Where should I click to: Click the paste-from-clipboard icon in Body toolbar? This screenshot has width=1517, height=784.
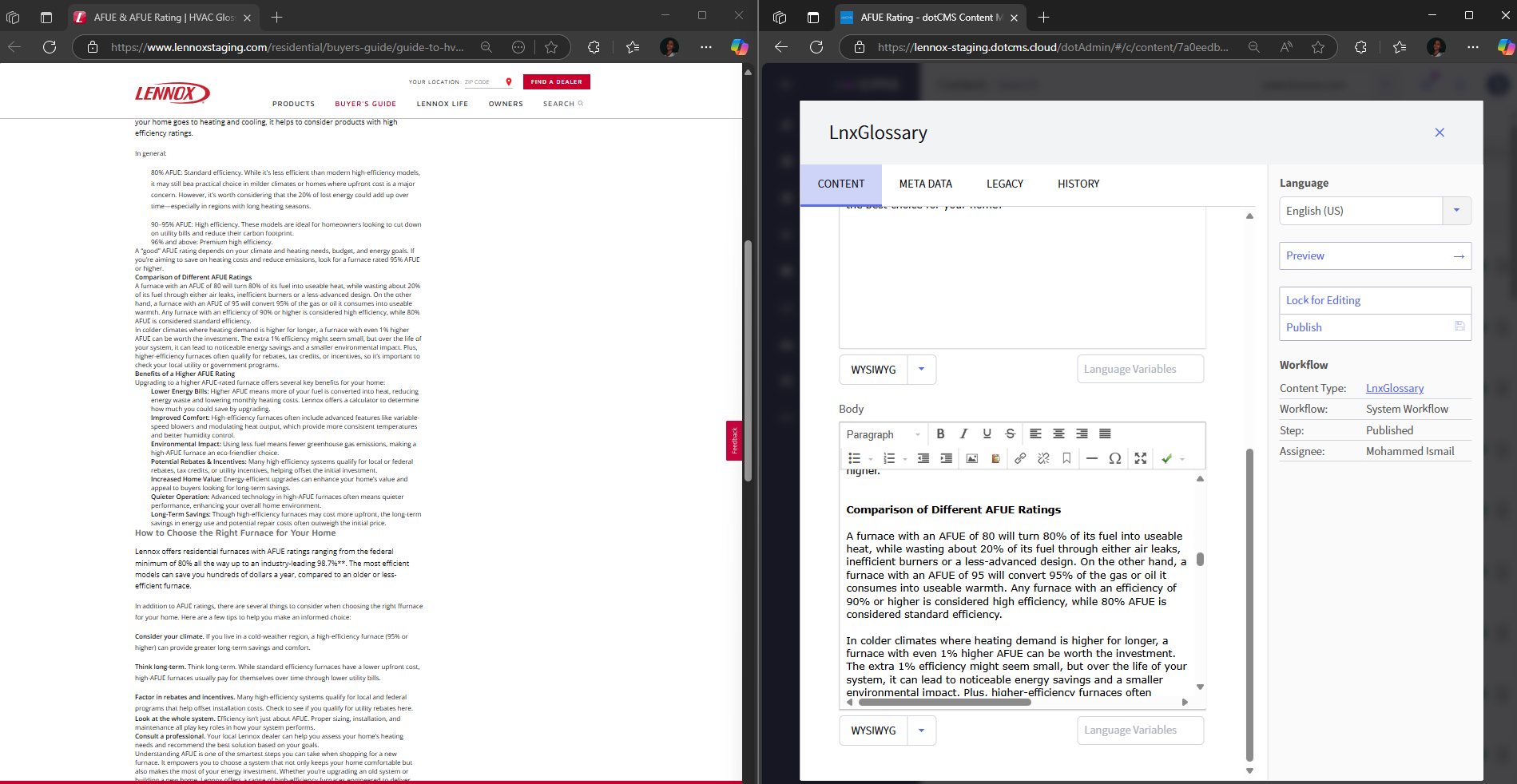click(995, 458)
